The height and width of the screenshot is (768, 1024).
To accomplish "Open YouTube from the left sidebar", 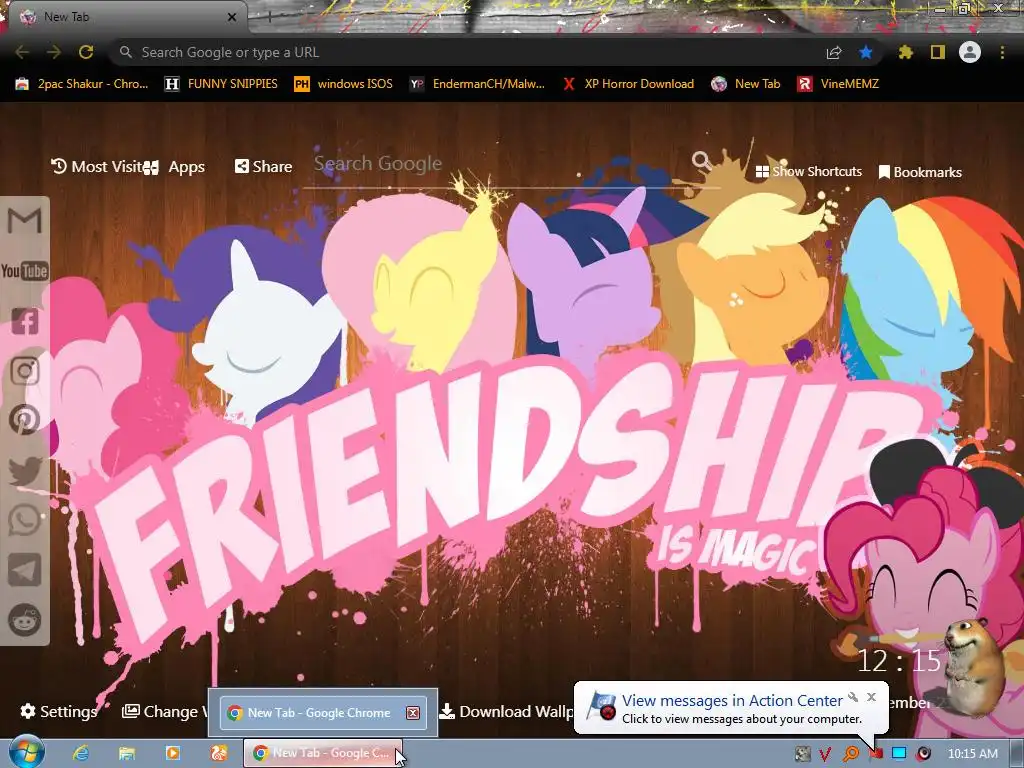I will [x=25, y=270].
